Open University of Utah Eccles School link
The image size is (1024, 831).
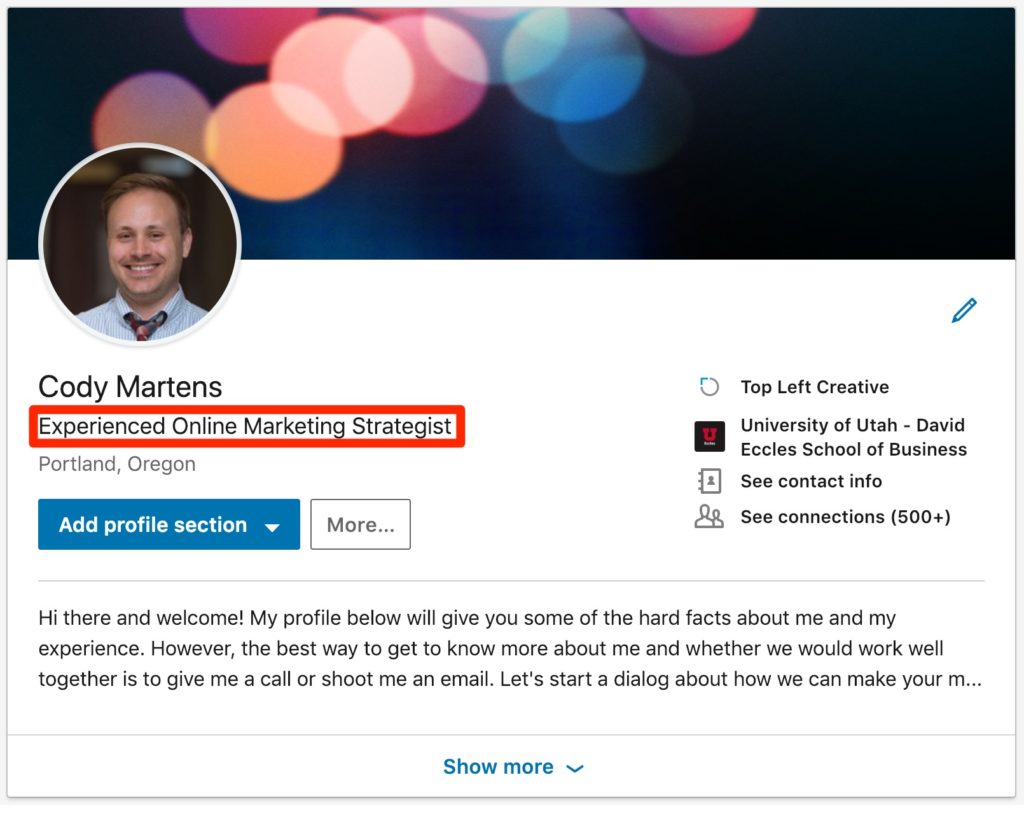coord(854,437)
